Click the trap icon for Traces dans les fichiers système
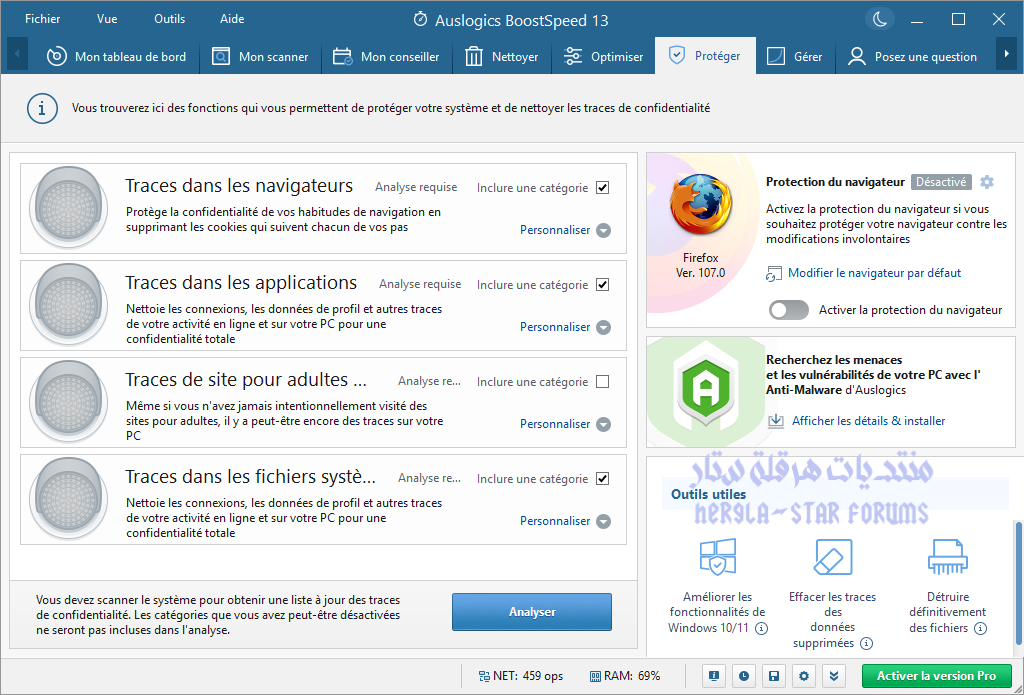Image resolution: width=1024 pixels, height=695 pixels. click(69, 499)
